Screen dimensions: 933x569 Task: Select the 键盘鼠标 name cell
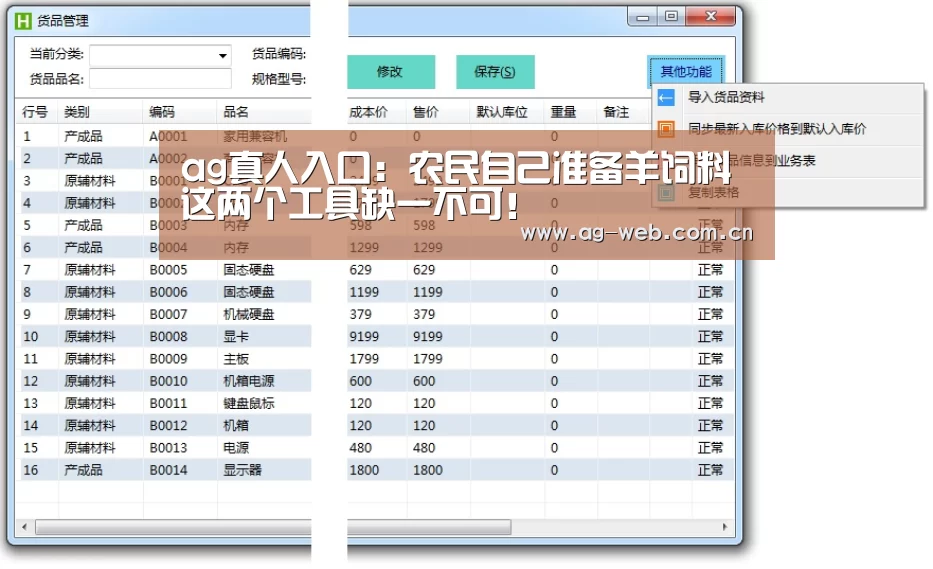(x=249, y=403)
